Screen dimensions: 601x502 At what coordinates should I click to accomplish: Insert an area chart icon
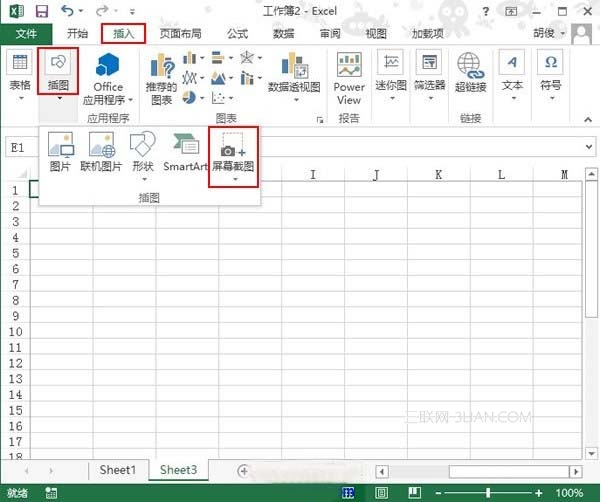click(x=218, y=78)
